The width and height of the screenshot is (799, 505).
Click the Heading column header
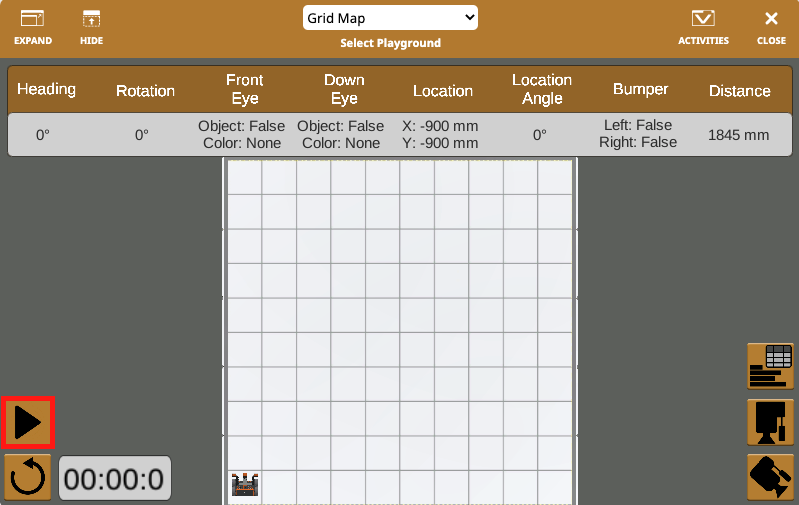[x=46, y=89]
